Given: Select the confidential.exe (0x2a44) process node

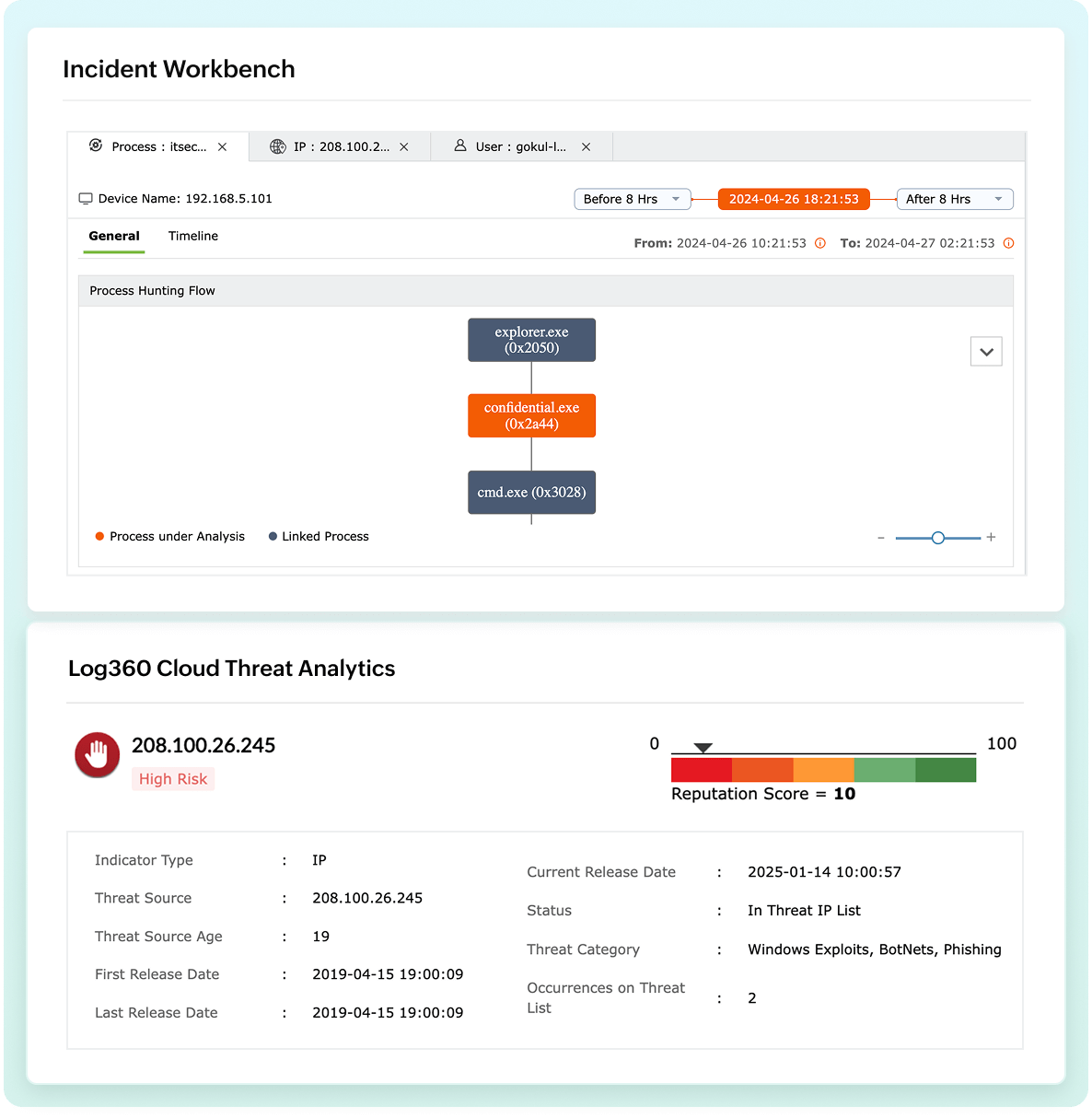Looking at the screenshot, I should (532, 415).
